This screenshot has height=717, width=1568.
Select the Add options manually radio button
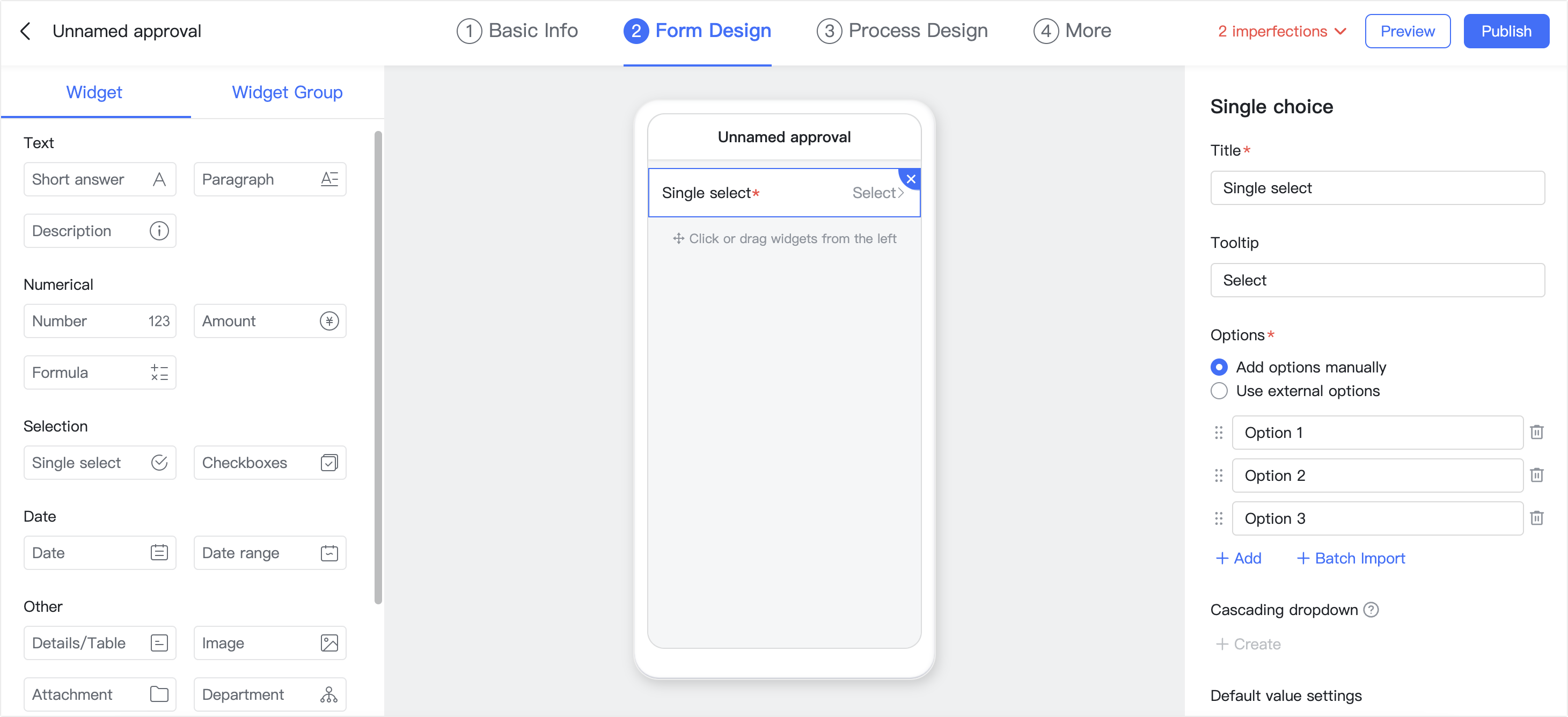(x=1219, y=367)
